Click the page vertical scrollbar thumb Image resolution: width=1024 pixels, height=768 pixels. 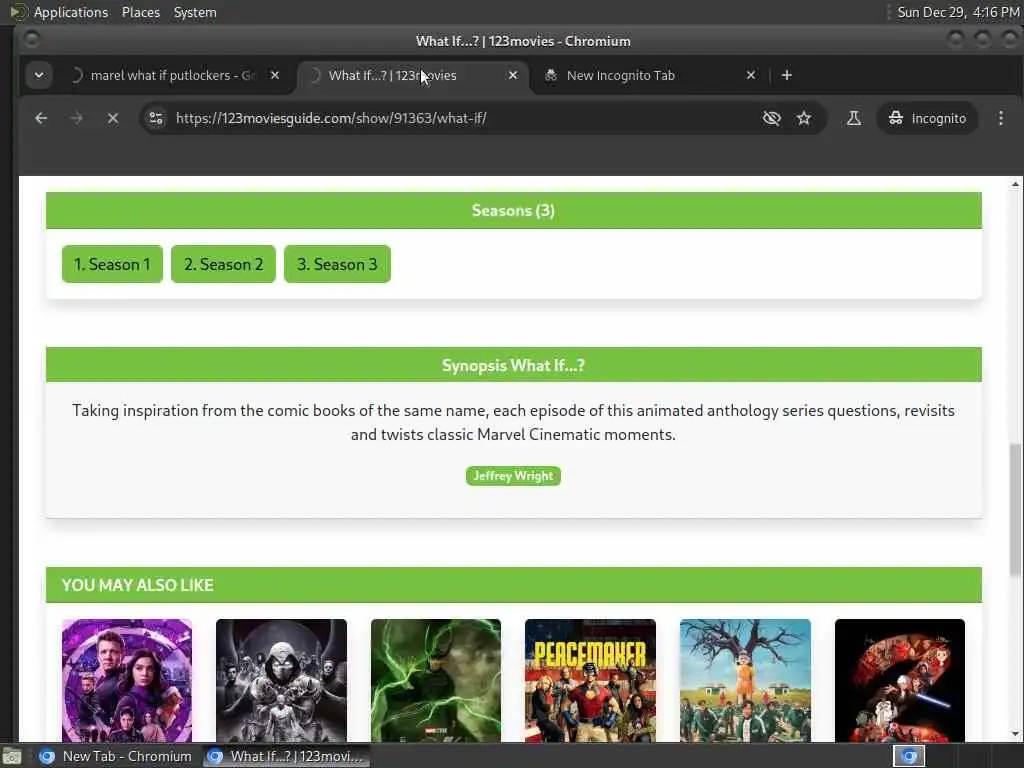click(x=1015, y=509)
